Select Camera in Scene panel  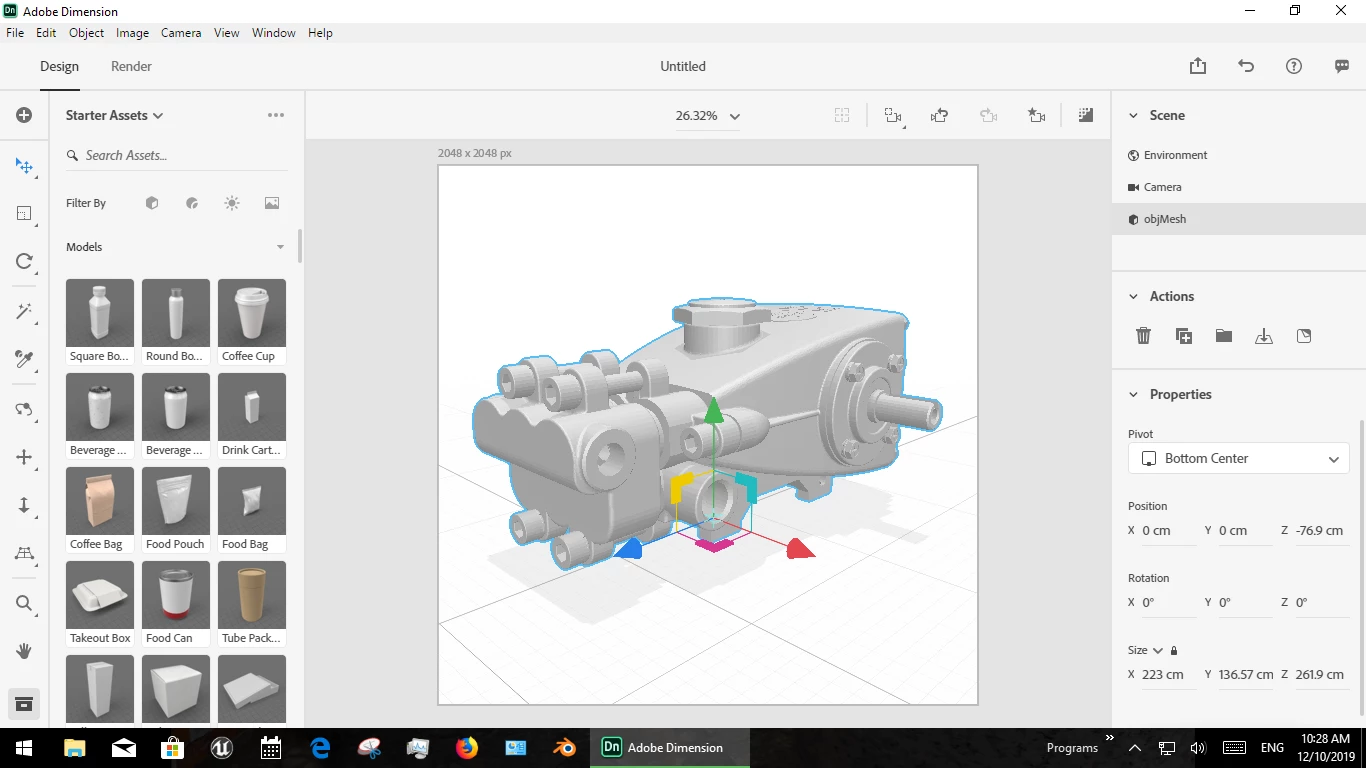click(x=1239, y=187)
